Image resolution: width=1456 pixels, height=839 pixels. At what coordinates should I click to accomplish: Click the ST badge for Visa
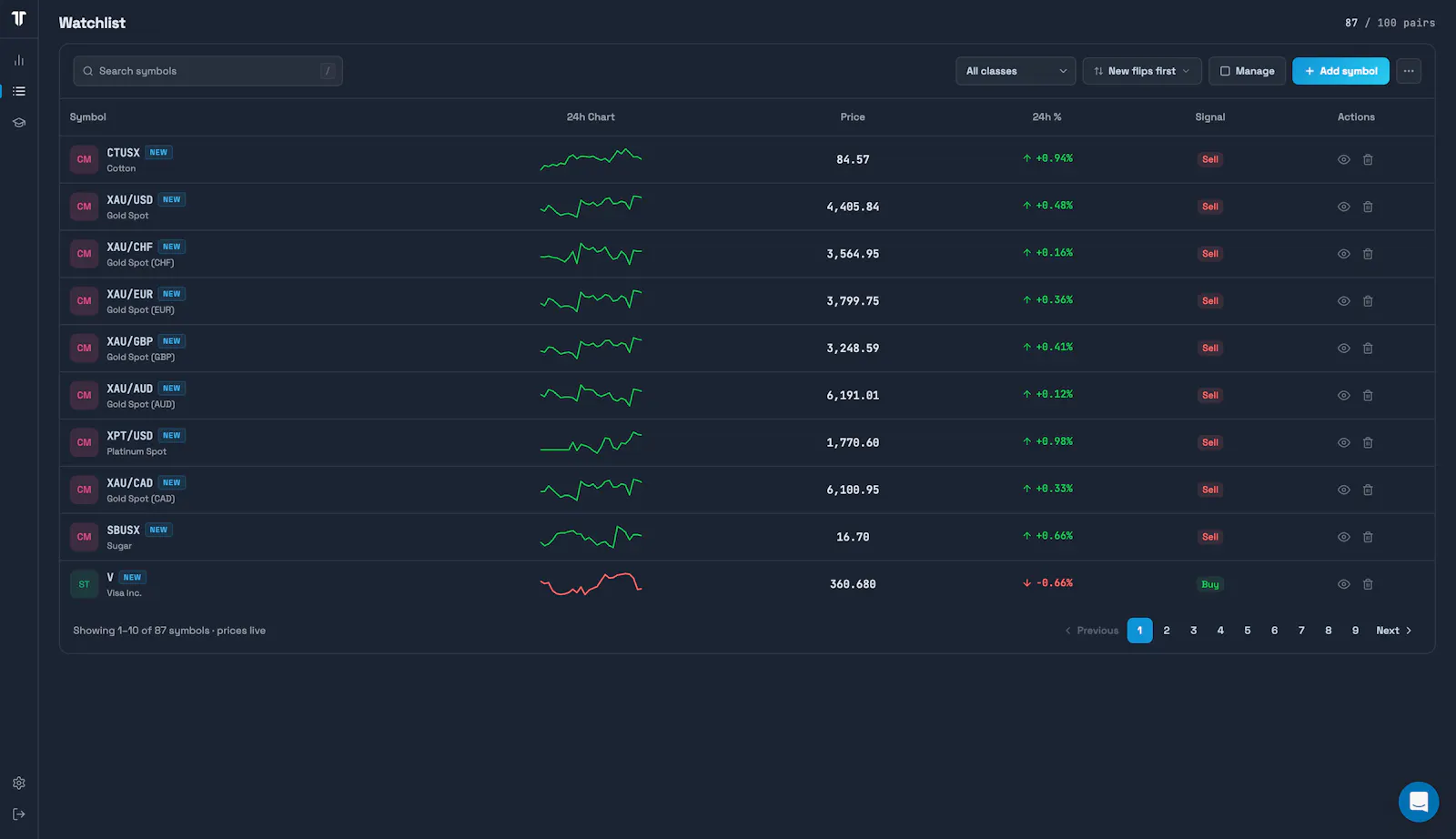[85, 584]
